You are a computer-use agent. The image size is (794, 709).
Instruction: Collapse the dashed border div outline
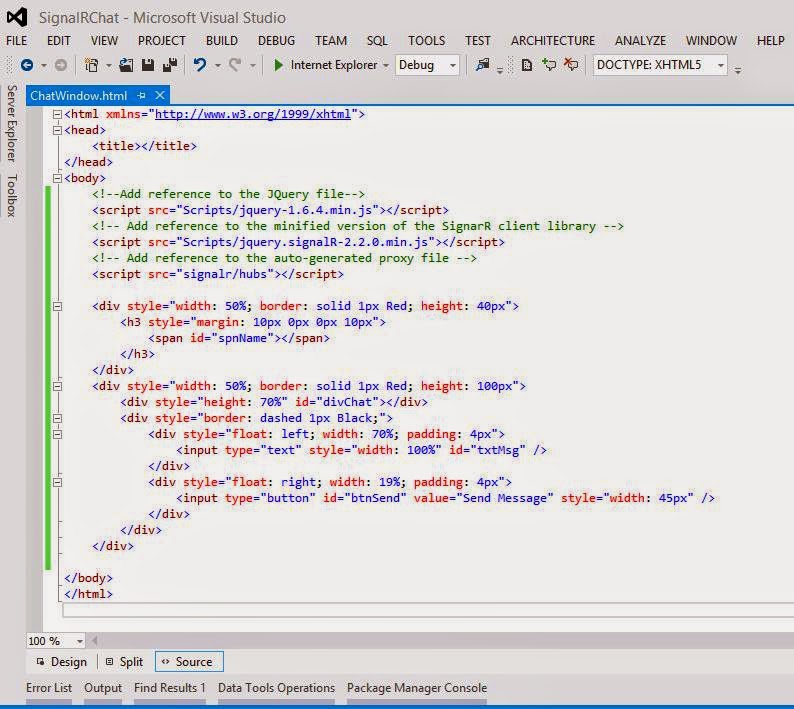click(x=57, y=419)
